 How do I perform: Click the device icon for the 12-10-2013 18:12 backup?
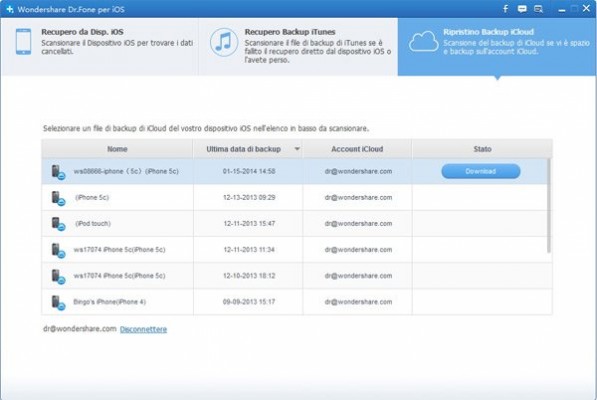coord(58,276)
